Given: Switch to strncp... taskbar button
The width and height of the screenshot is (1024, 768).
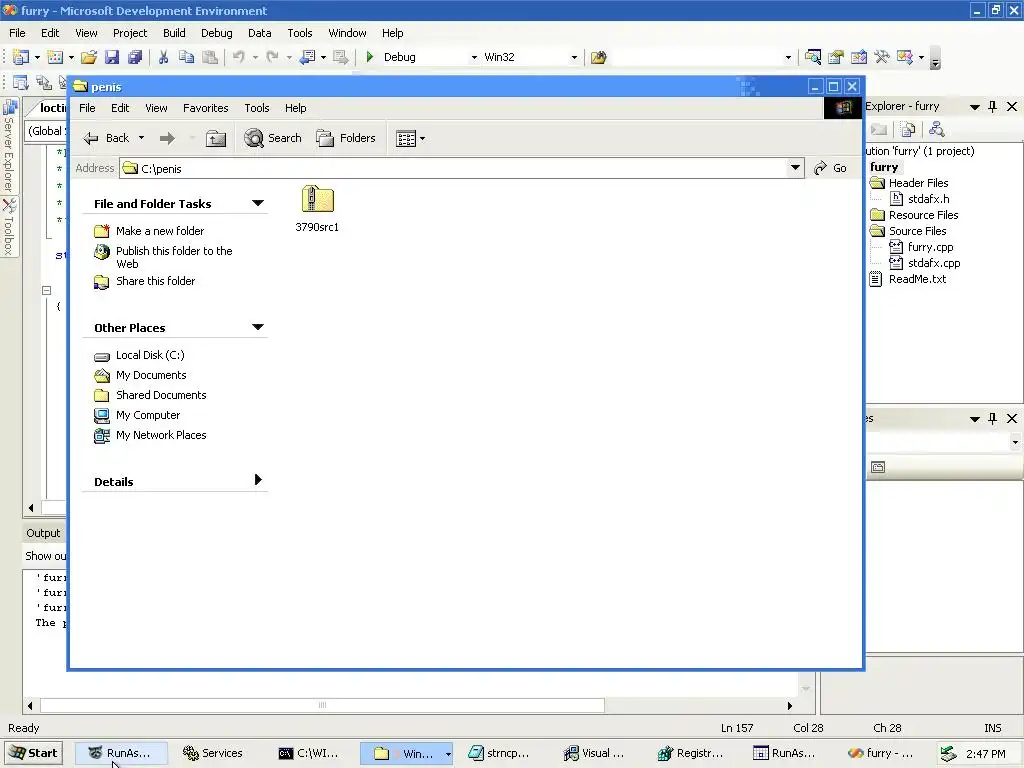Looking at the screenshot, I should point(500,753).
